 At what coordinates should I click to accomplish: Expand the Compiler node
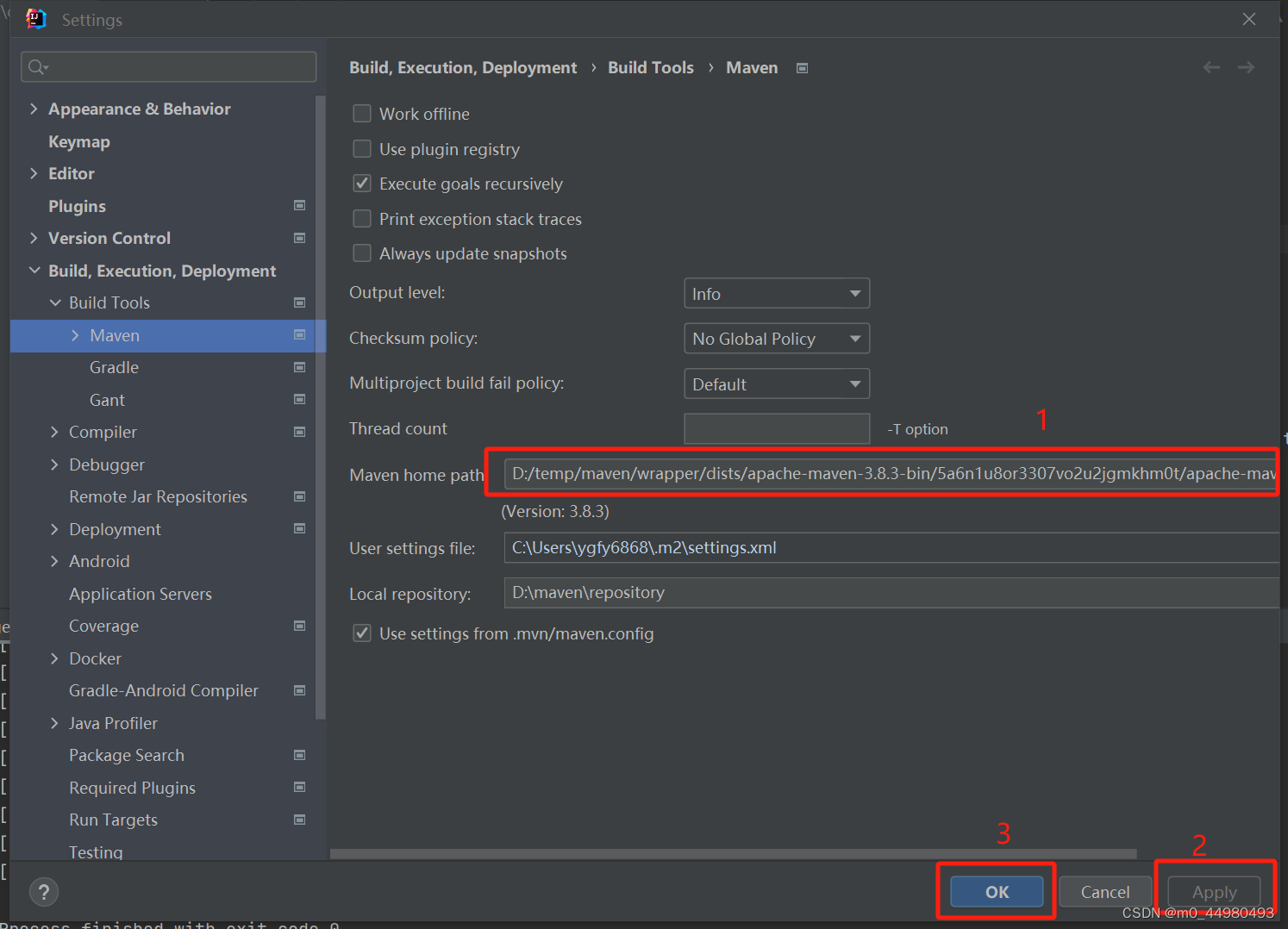click(54, 432)
